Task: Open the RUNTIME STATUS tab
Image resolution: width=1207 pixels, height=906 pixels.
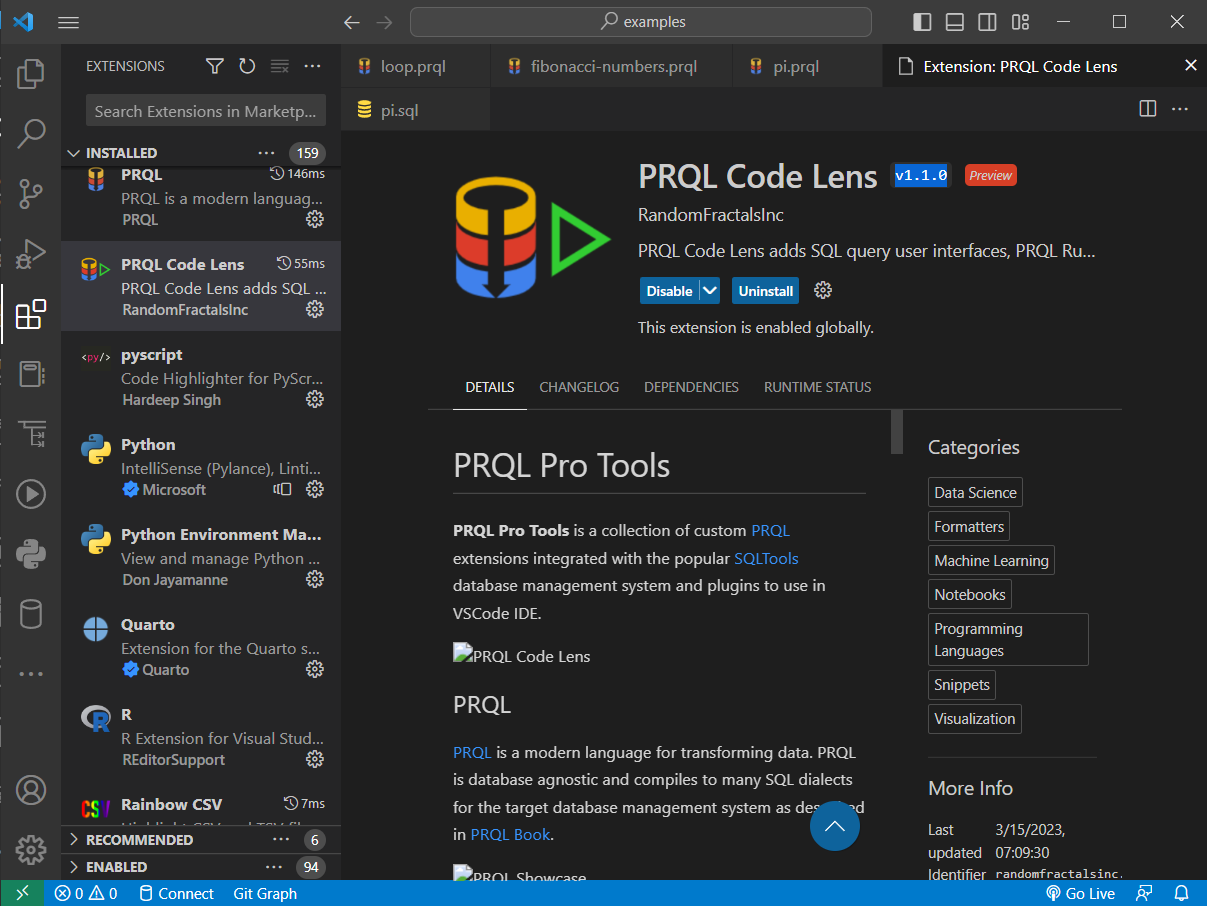Action: coord(817,387)
